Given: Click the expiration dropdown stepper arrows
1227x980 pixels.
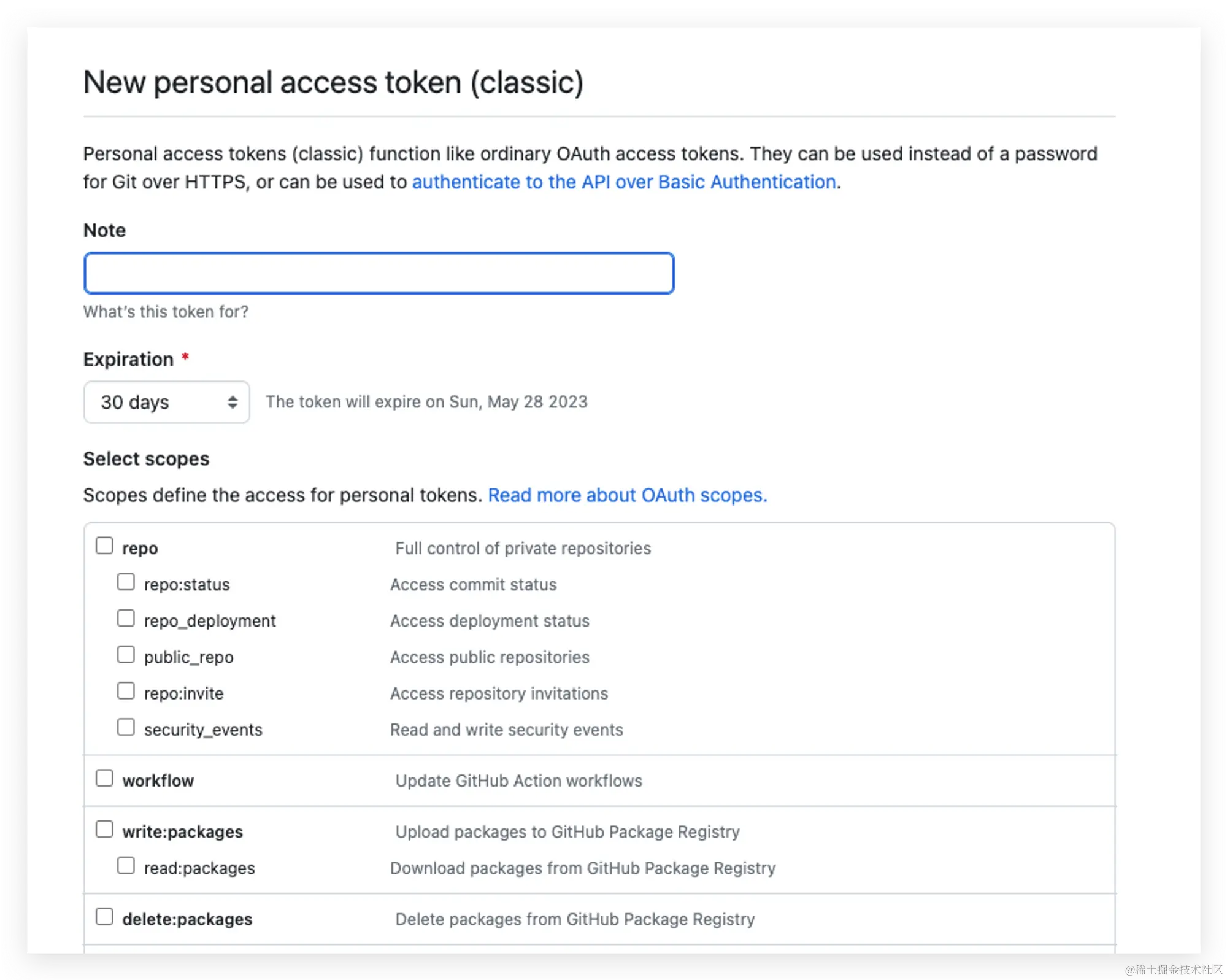Looking at the screenshot, I should pos(233,403).
